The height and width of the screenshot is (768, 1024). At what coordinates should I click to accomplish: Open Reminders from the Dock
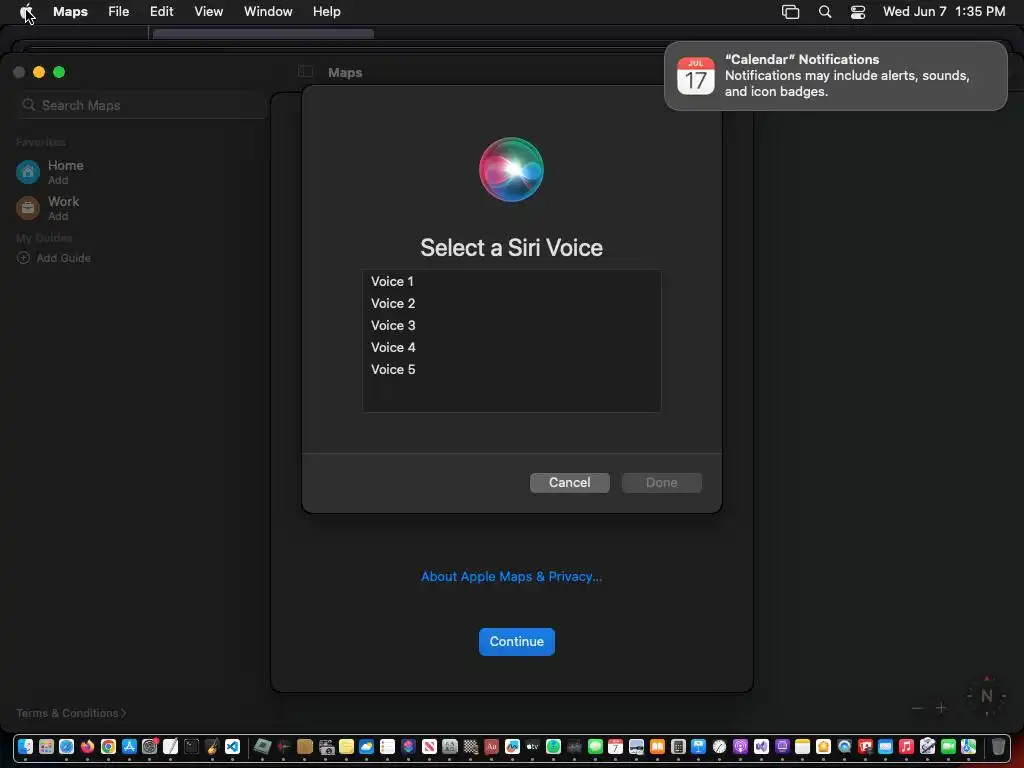pos(387,746)
